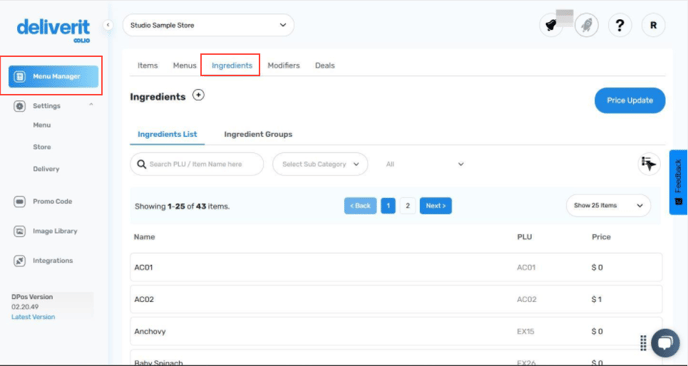Open the AC01 ingredient row
The height and width of the screenshot is (366, 688).
(x=396, y=267)
